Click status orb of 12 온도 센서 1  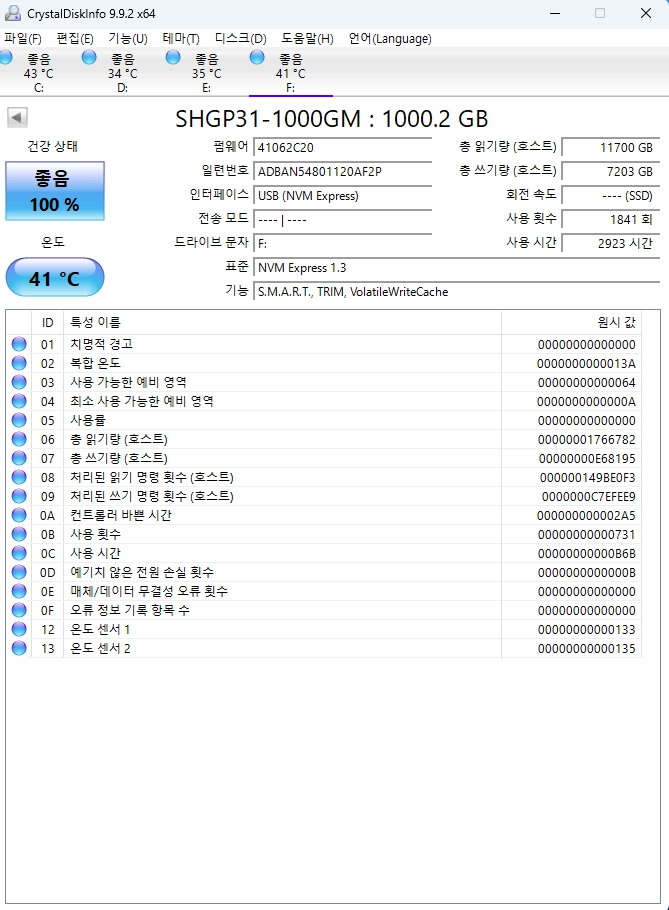click(19, 629)
